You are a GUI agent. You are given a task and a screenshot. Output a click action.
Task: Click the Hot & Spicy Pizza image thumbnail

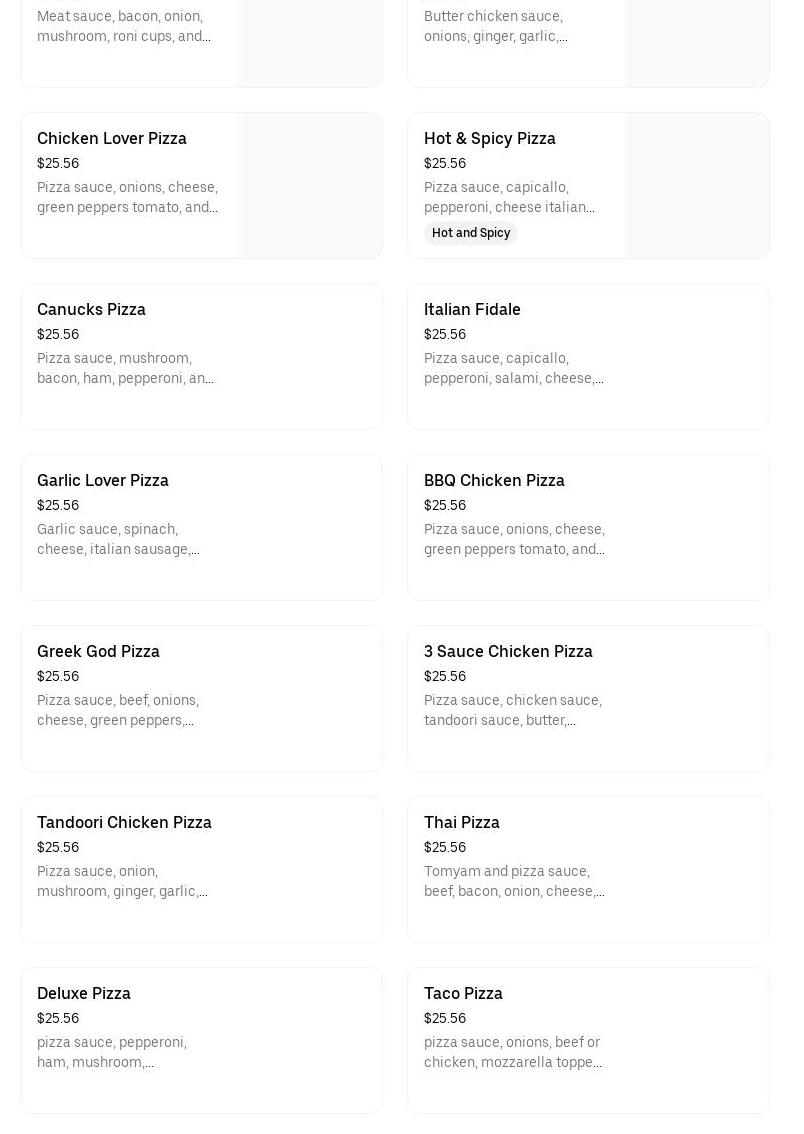pyautogui.click(x=696, y=186)
